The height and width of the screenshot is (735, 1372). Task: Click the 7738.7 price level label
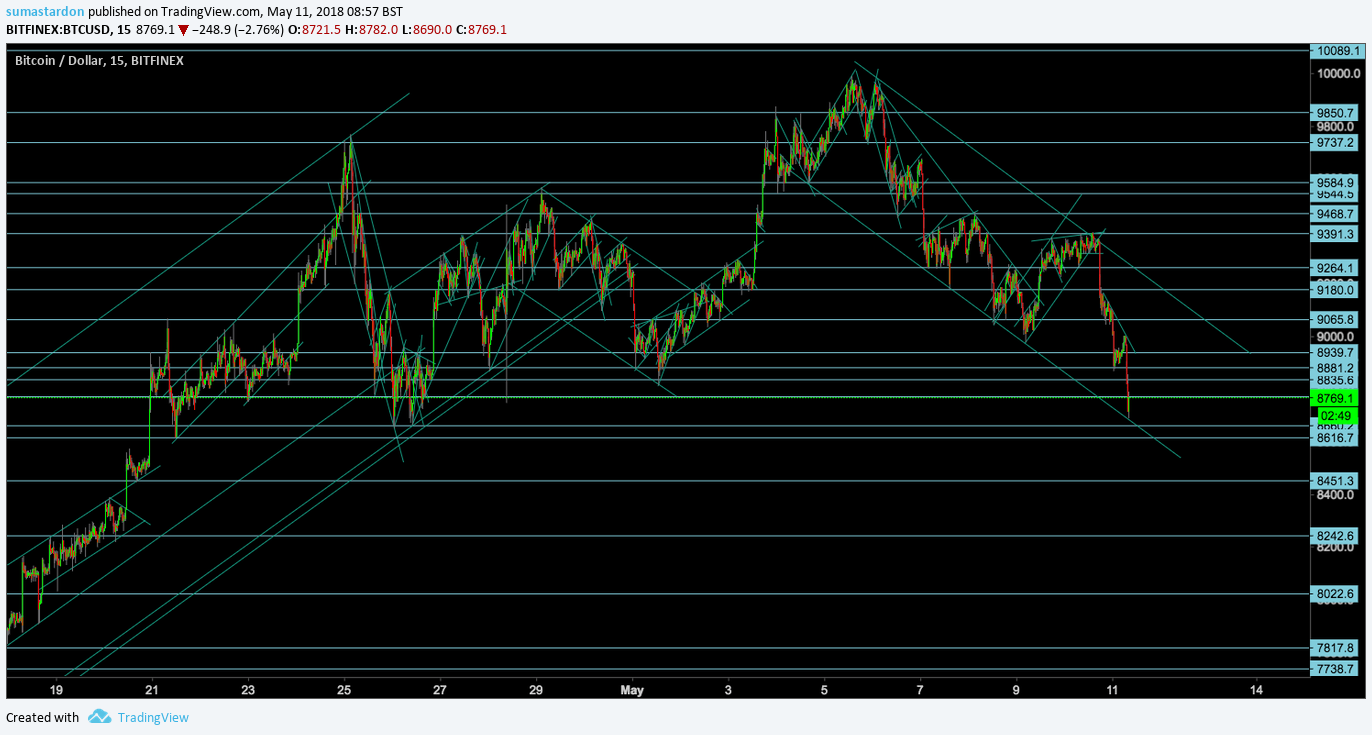(x=1336, y=669)
